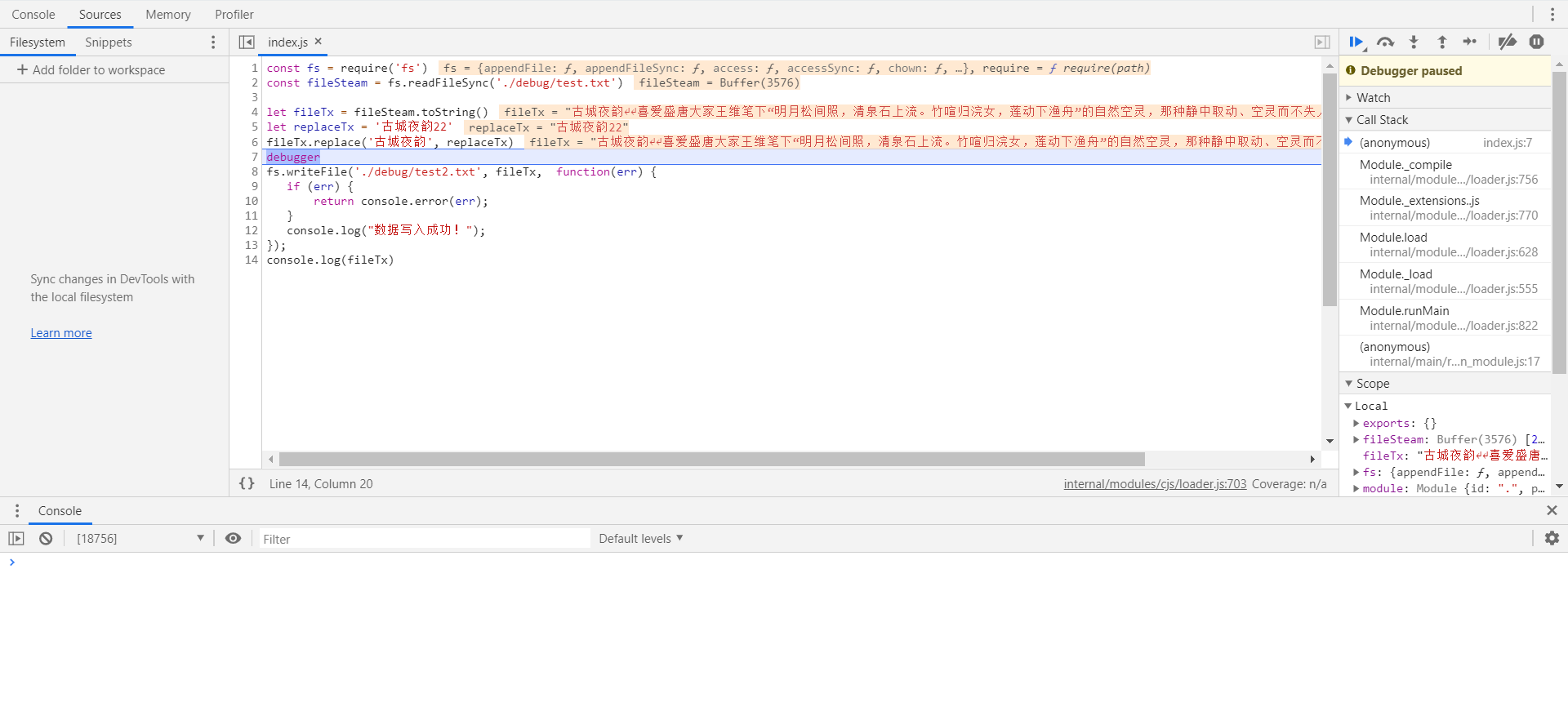
Task: Expand the Watch section
Action: coord(1373,97)
